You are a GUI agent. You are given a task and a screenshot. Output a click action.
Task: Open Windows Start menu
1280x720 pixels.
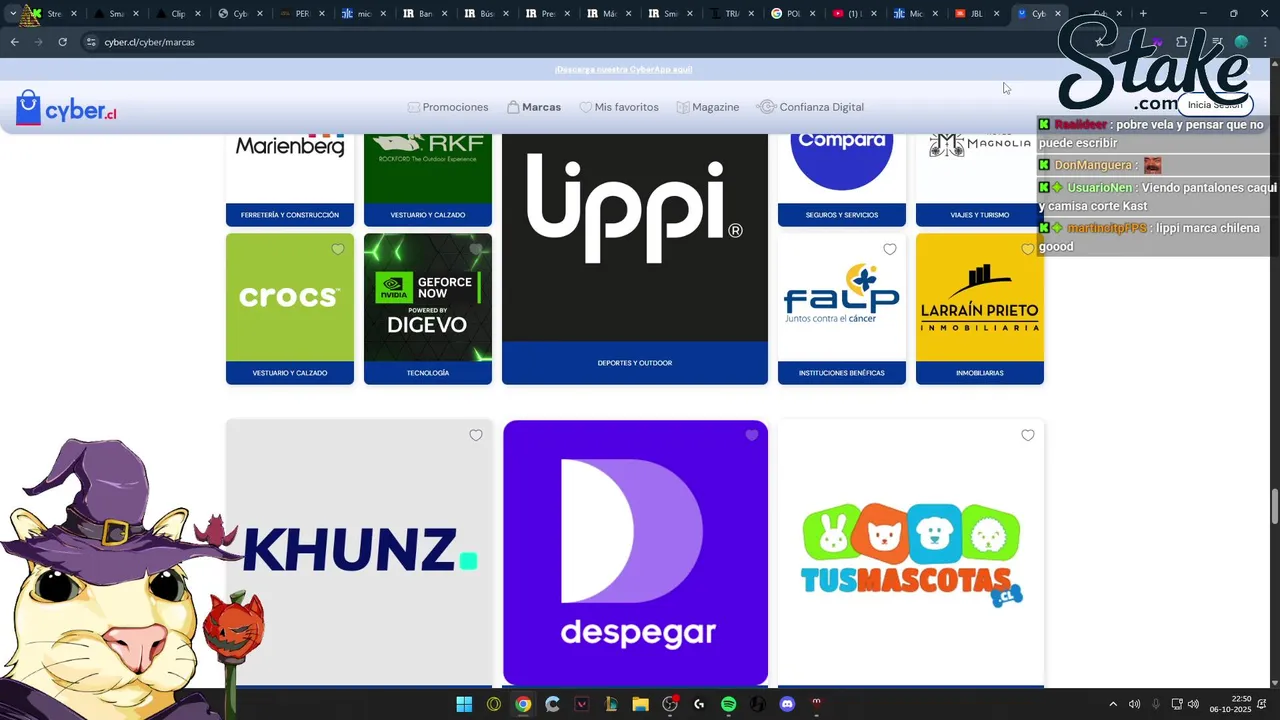coord(464,704)
